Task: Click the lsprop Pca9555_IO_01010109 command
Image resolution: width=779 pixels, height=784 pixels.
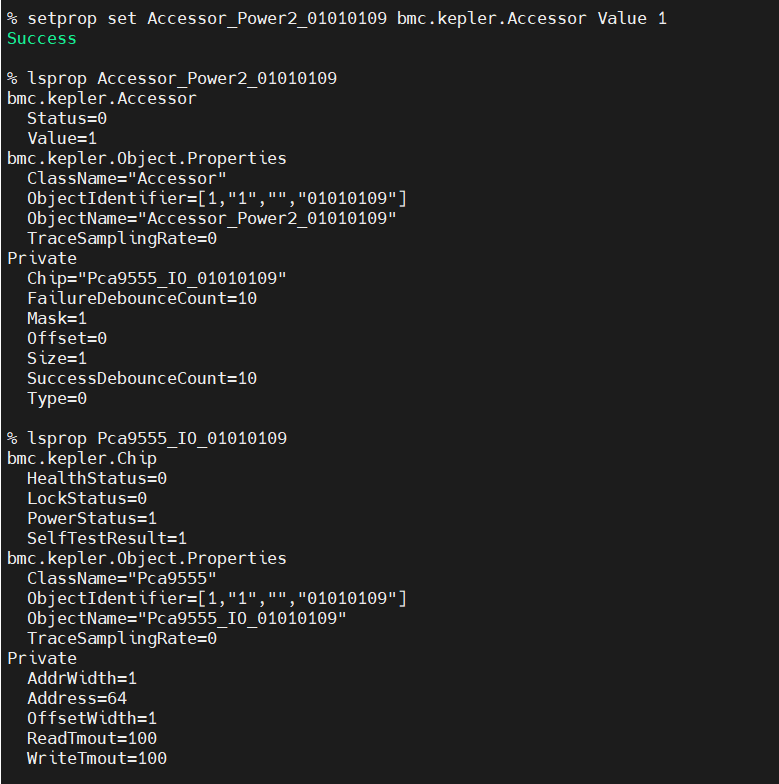Action: coord(146,438)
